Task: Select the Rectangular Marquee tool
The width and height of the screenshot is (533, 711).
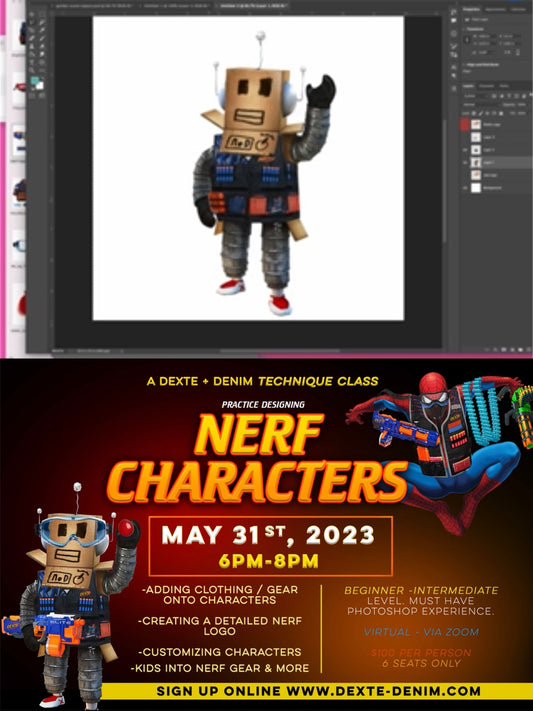Action: [x=42, y=14]
